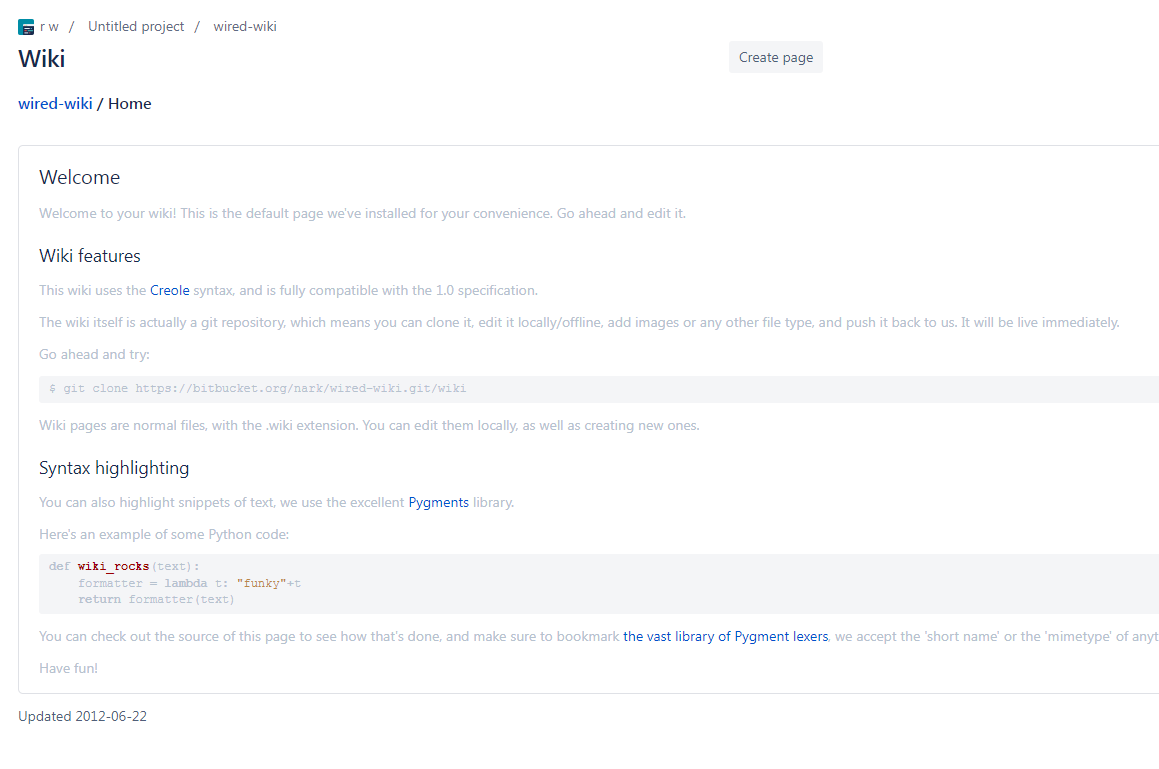Open 'the vast library of Pygment lexers' link
This screenshot has height=769, width=1159.
pos(725,636)
